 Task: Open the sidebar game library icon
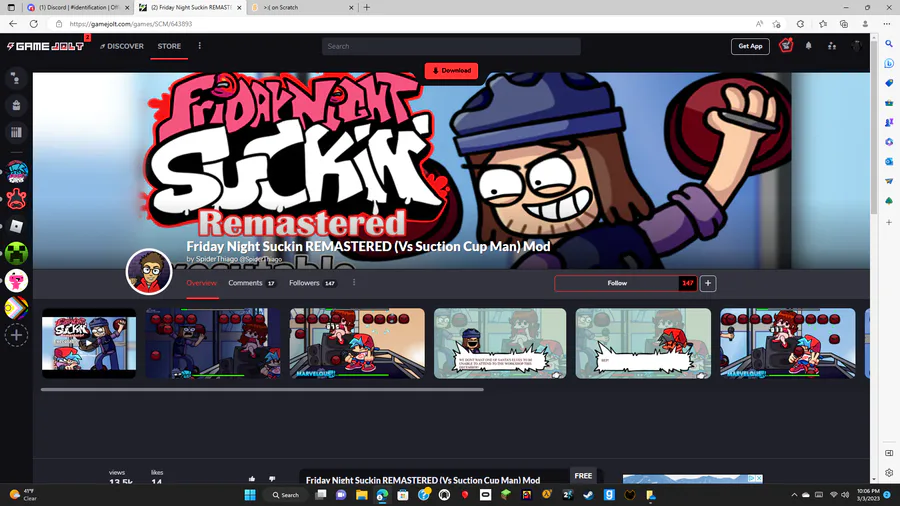point(16,132)
